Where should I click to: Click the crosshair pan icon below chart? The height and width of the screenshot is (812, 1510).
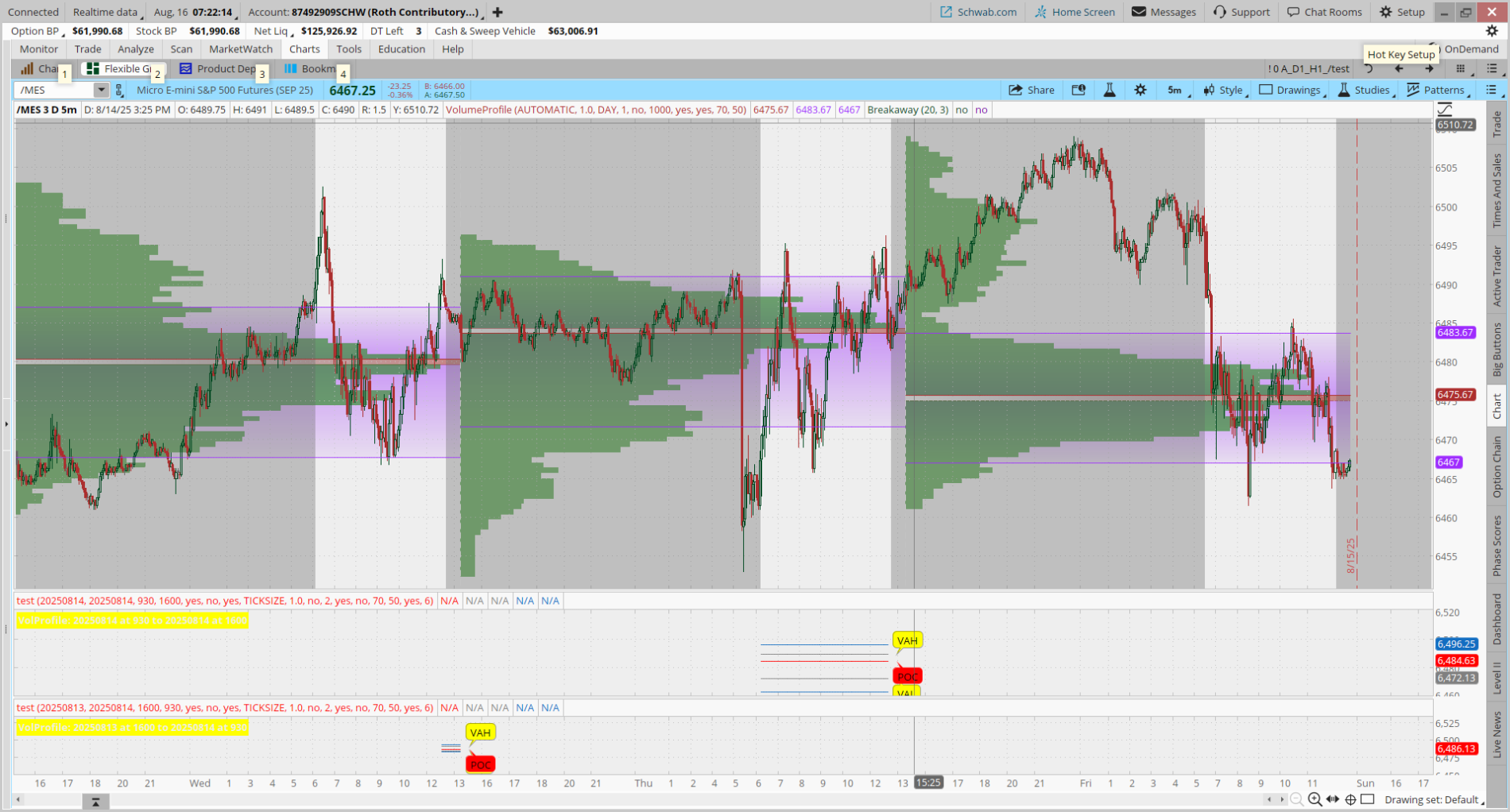(1350, 799)
